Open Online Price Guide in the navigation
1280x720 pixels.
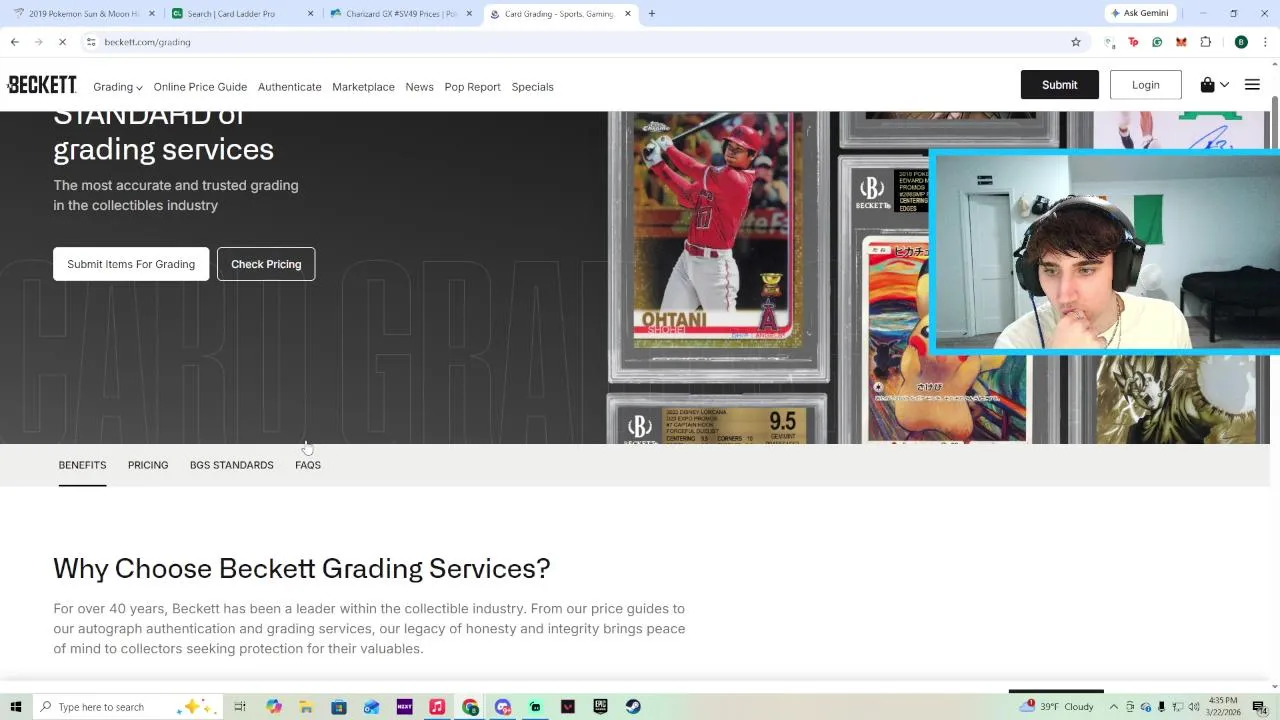[x=200, y=87]
